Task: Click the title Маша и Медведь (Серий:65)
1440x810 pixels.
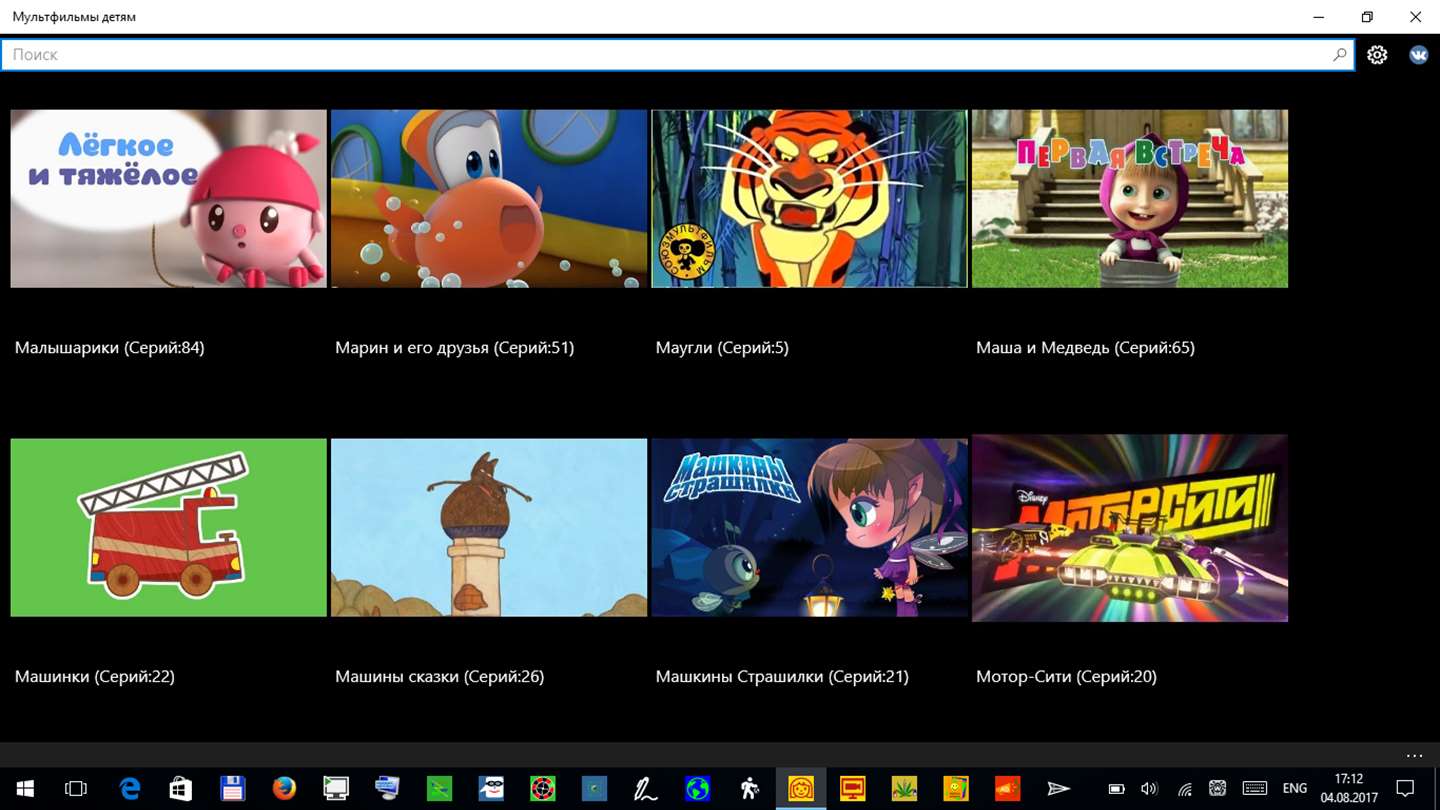Action: 1085,348
